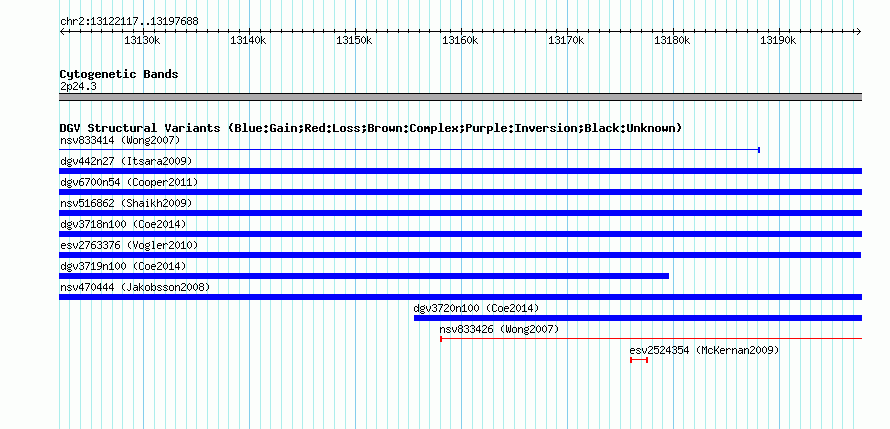Select the gray 2p24.3 cytogenetic band bar

tap(460, 97)
